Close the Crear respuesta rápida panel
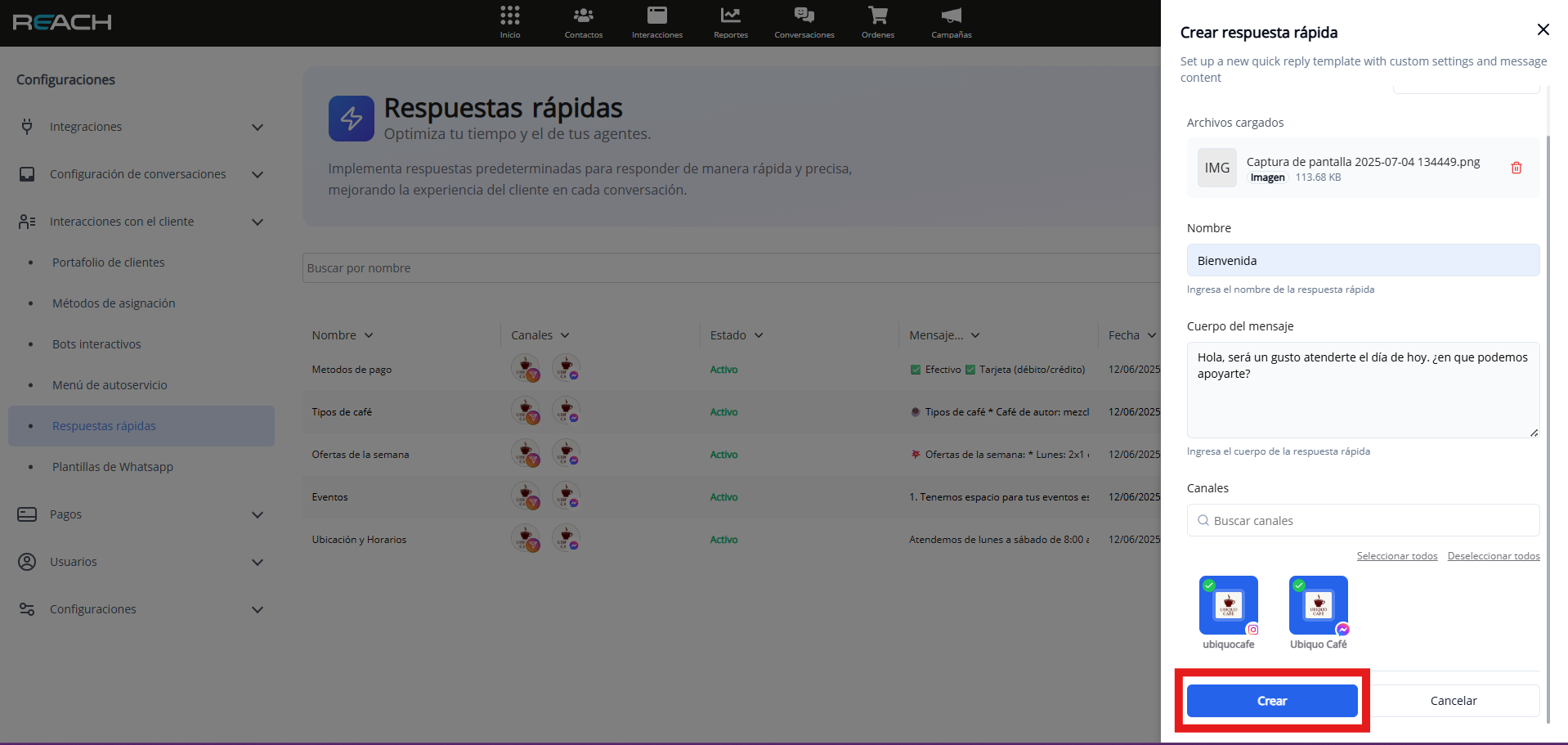This screenshot has width=1568, height=745. tap(1543, 29)
